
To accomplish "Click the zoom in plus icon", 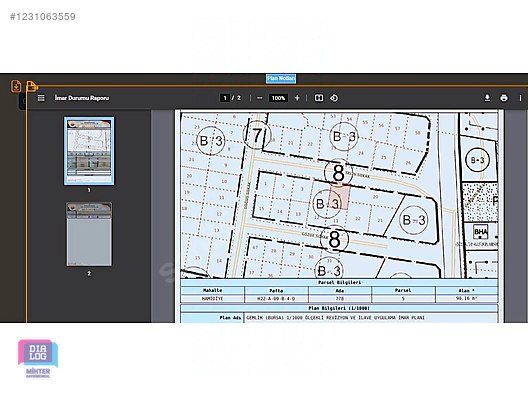I will [x=297, y=98].
